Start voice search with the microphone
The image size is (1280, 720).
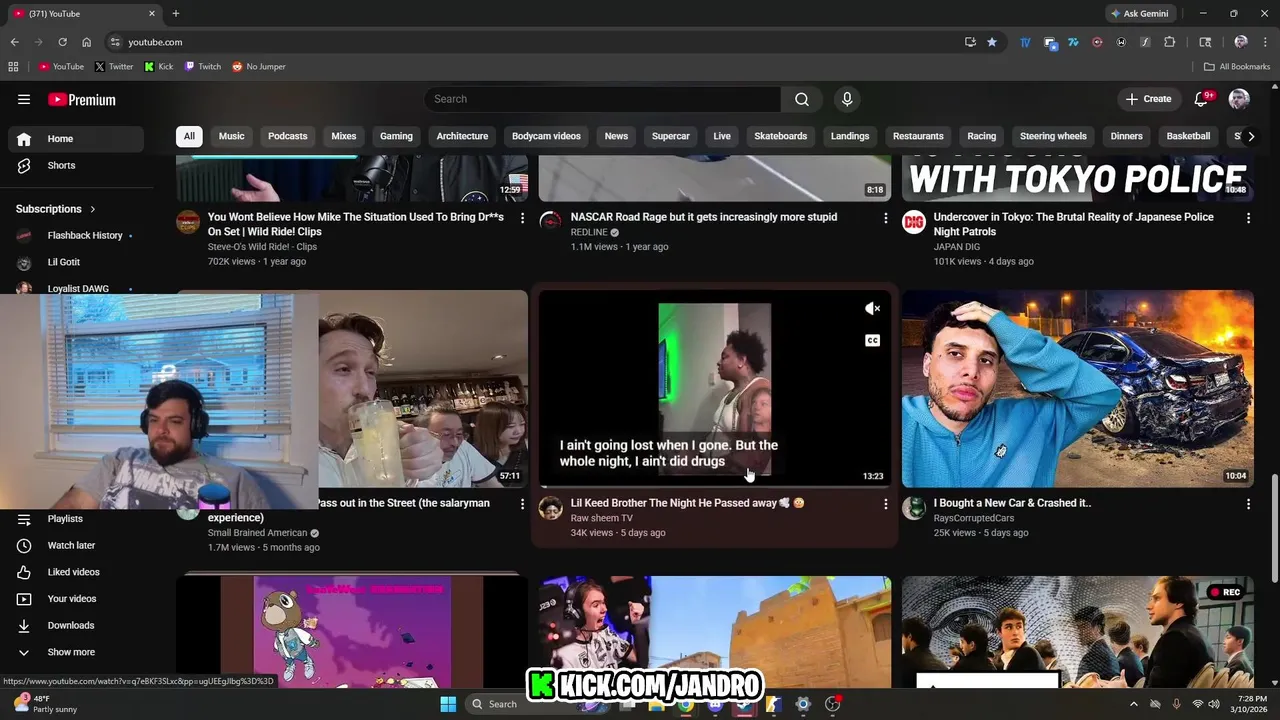847,99
